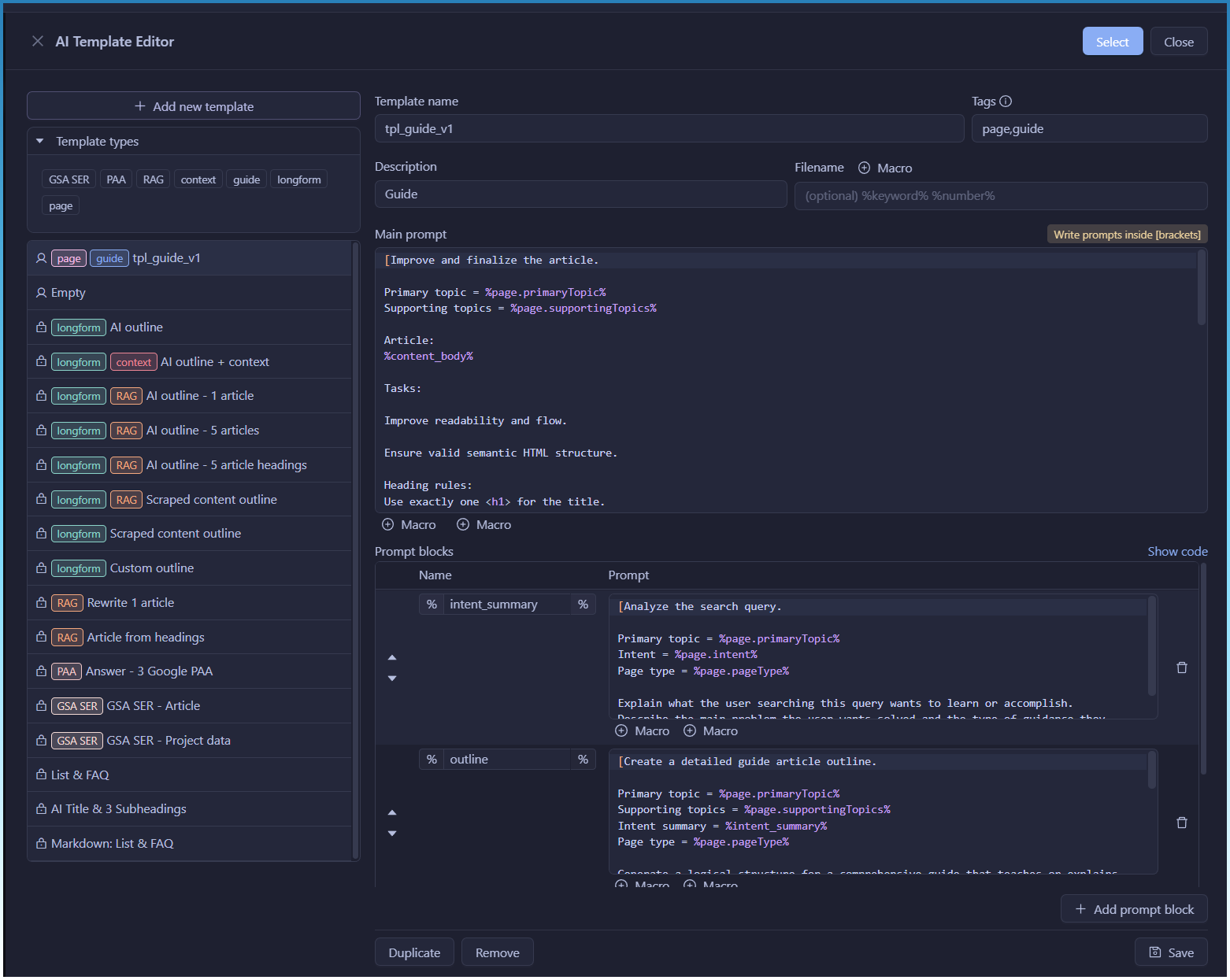Click the Tags info icon
This screenshot has width=1230, height=980.
(x=1006, y=102)
